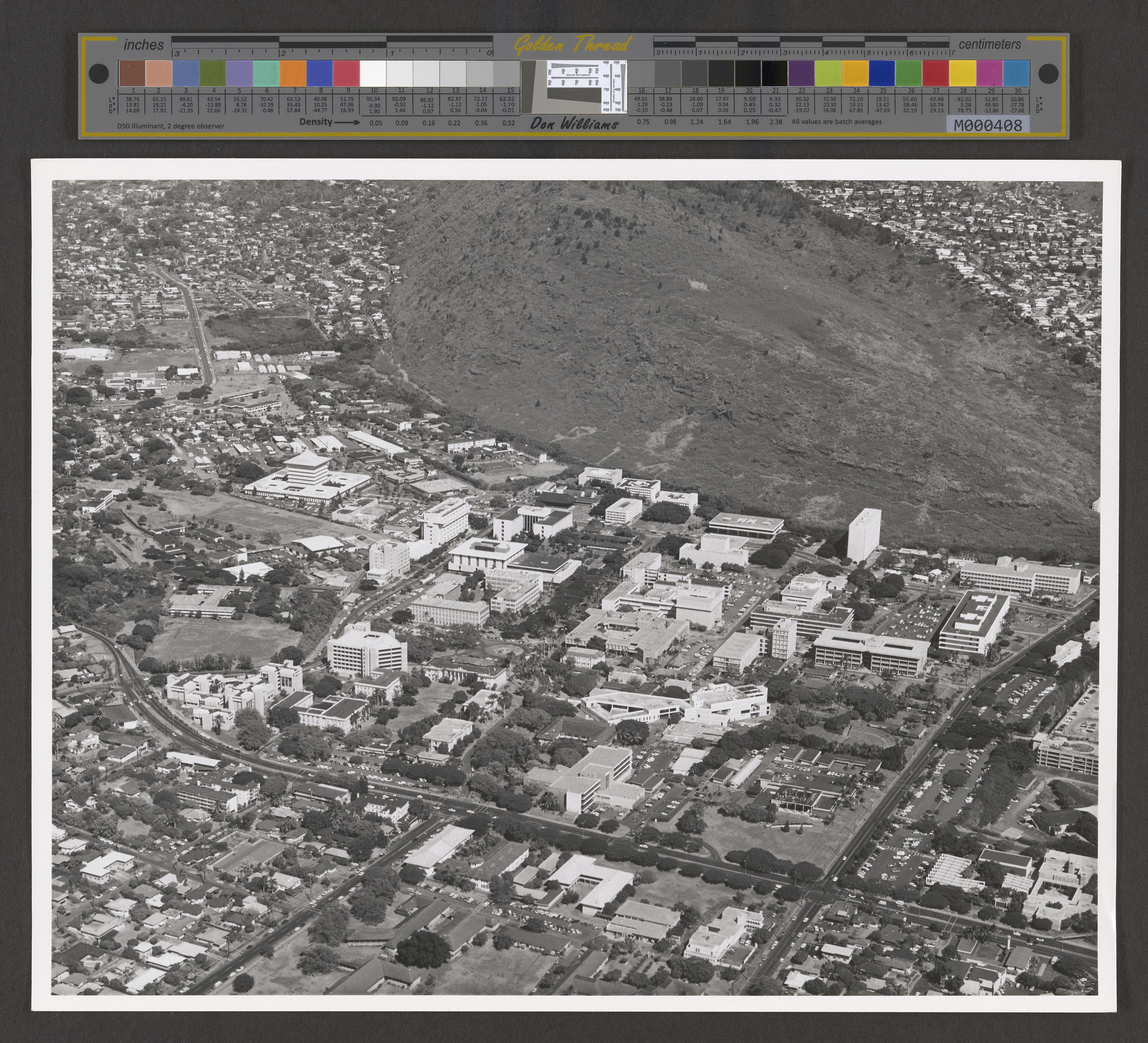Image resolution: width=1148 pixels, height=1043 pixels.
Task: Click the black registration hole at ruler's left
Action: [99, 74]
